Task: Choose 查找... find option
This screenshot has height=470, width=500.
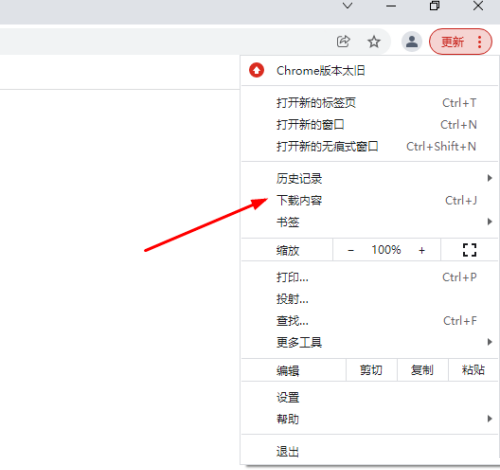Action: (x=369, y=321)
